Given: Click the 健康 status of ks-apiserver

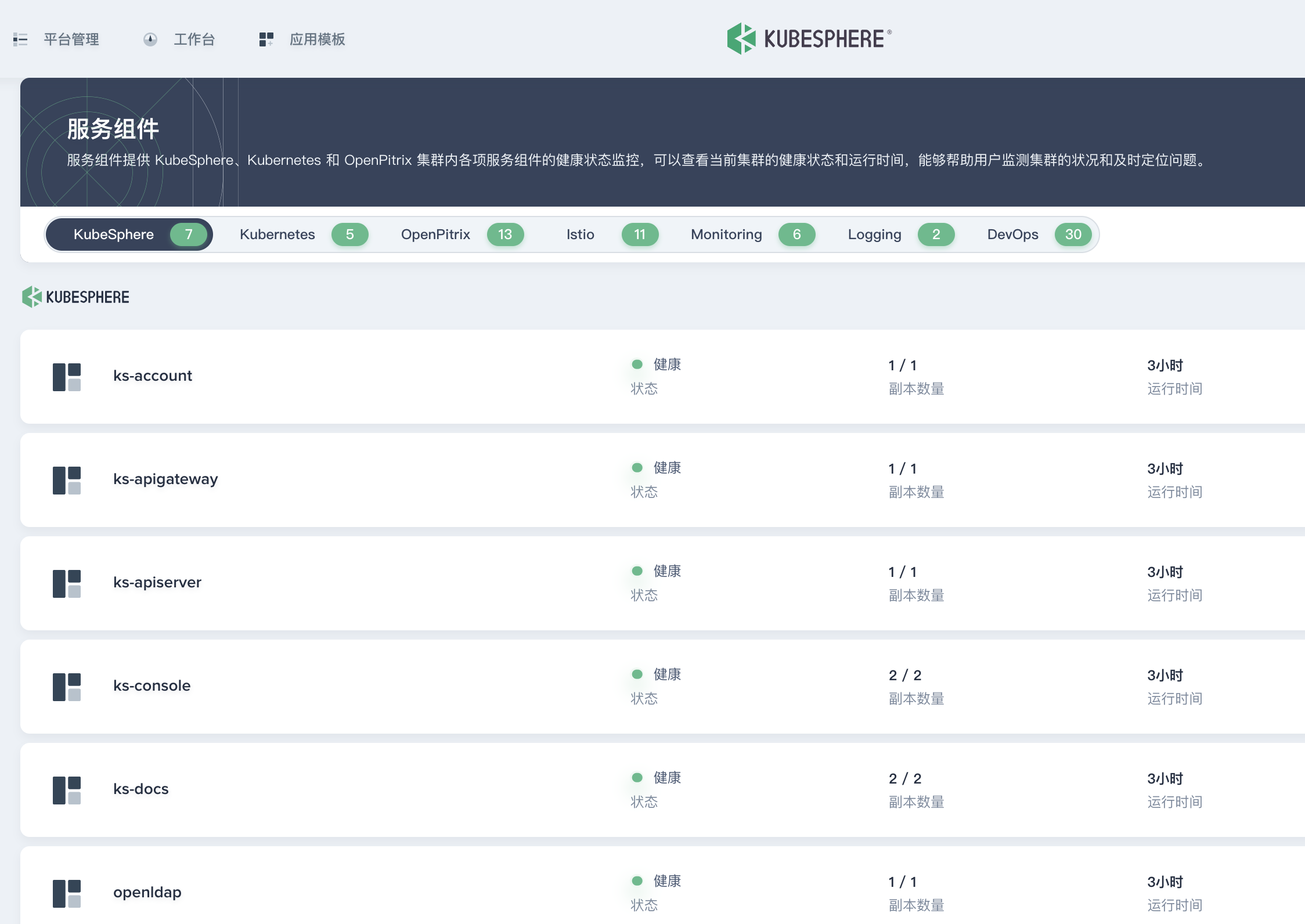Looking at the screenshot, I should click(667, 571).
